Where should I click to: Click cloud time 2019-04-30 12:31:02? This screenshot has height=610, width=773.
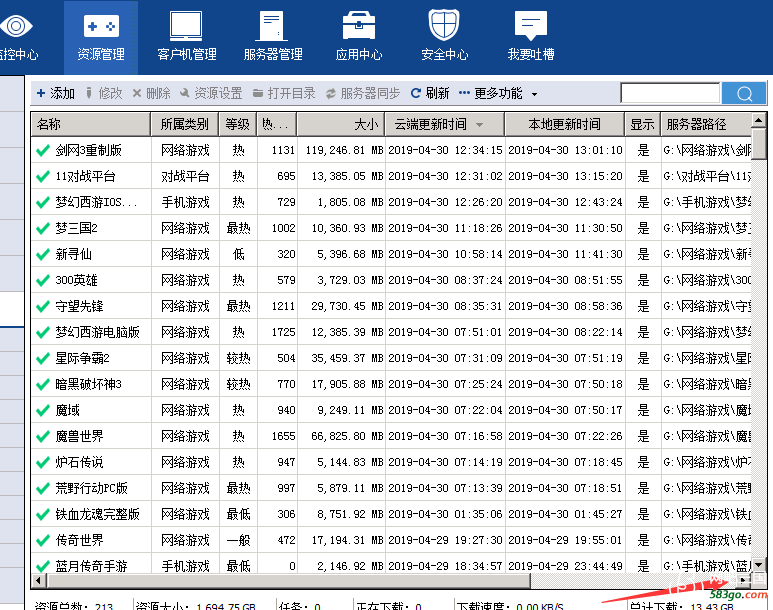pos(445,177)
